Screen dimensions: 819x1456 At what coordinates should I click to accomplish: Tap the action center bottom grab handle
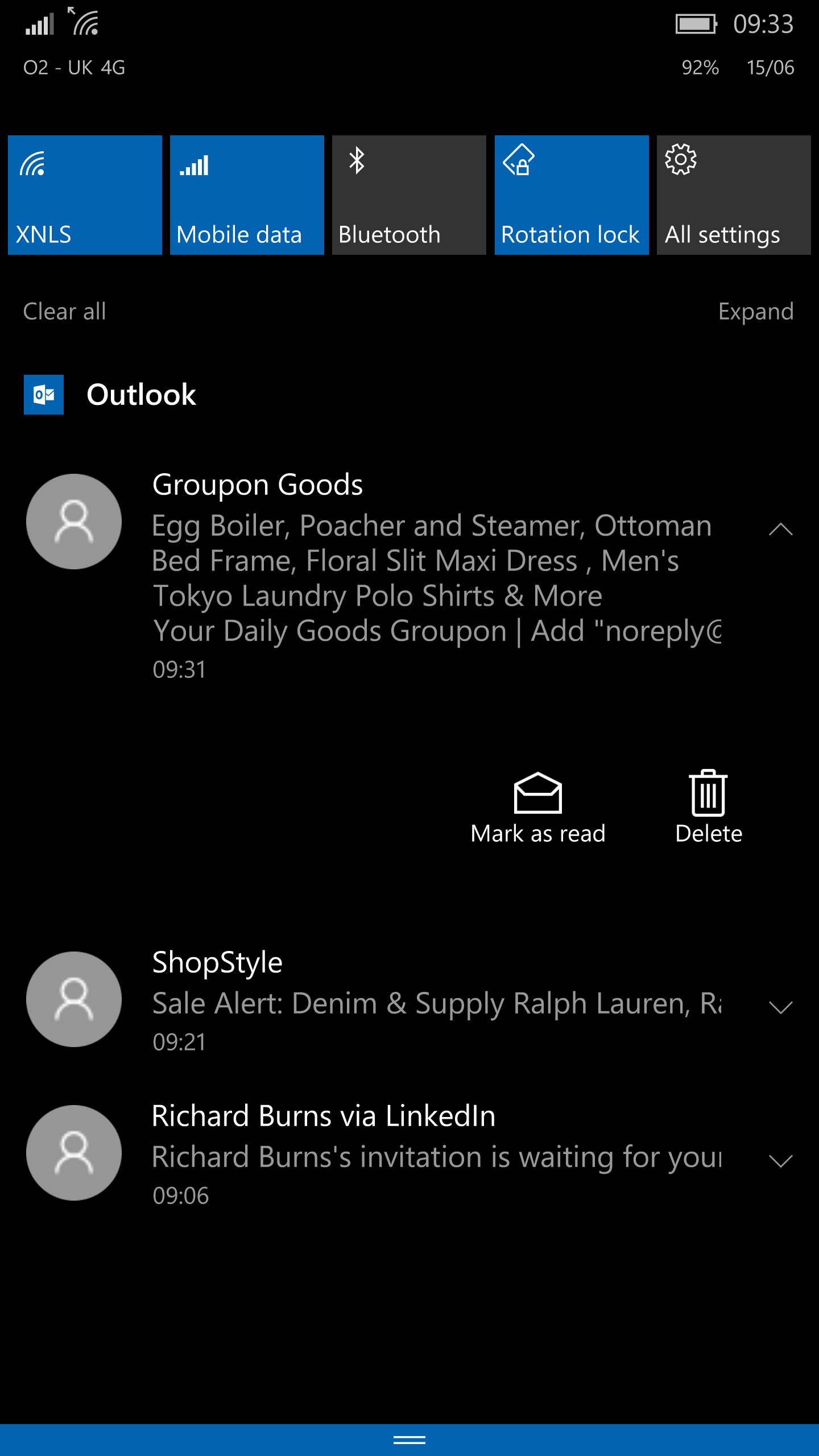(409, 1440)
